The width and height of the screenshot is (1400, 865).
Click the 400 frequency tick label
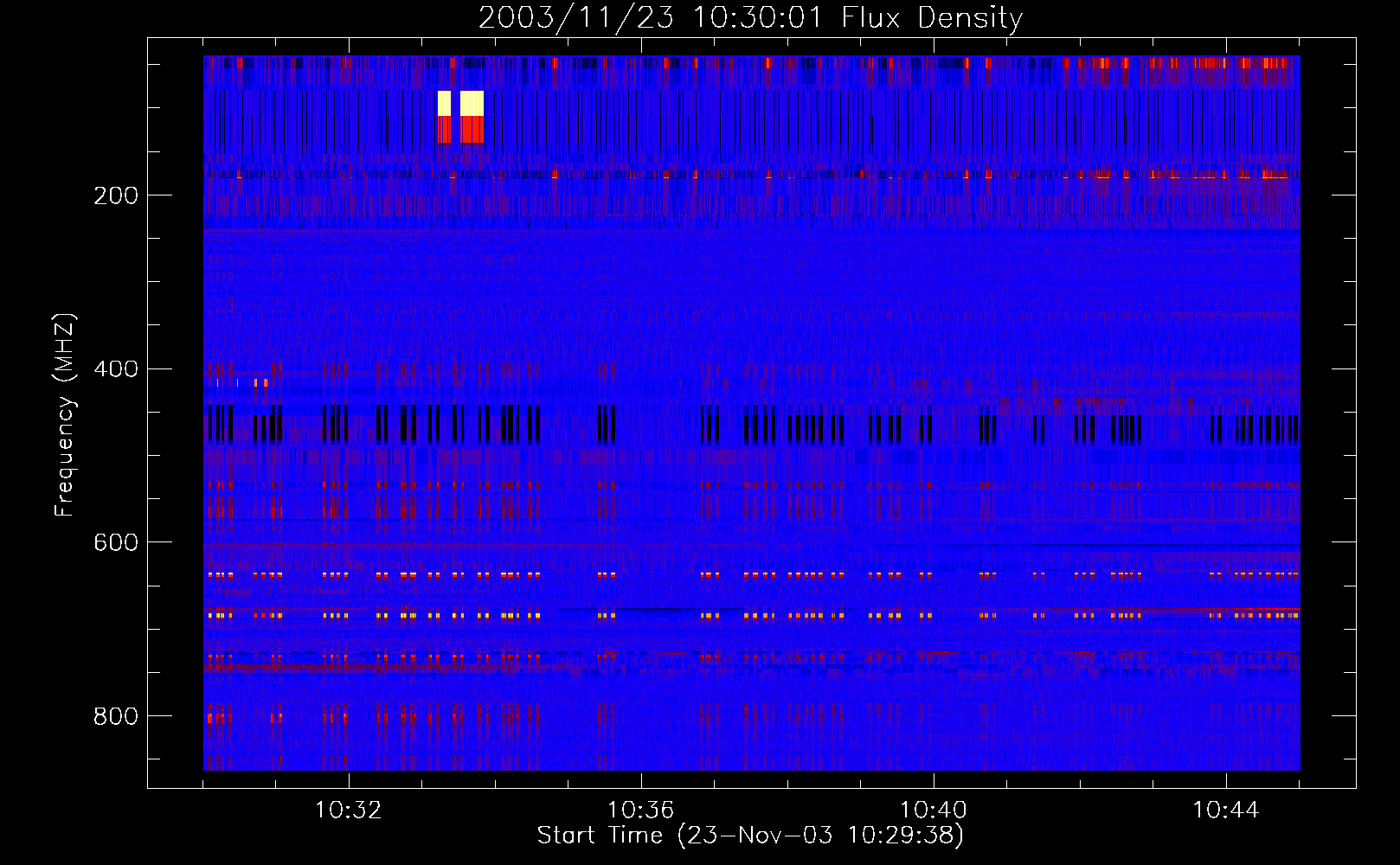(116, 369)
